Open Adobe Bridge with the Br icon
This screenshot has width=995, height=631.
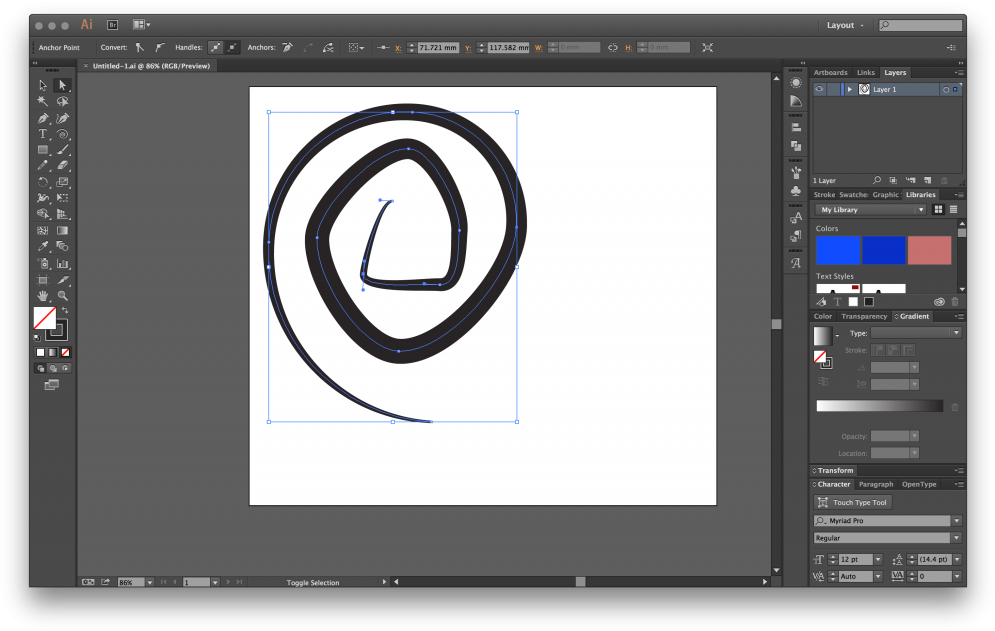(112, 24)
